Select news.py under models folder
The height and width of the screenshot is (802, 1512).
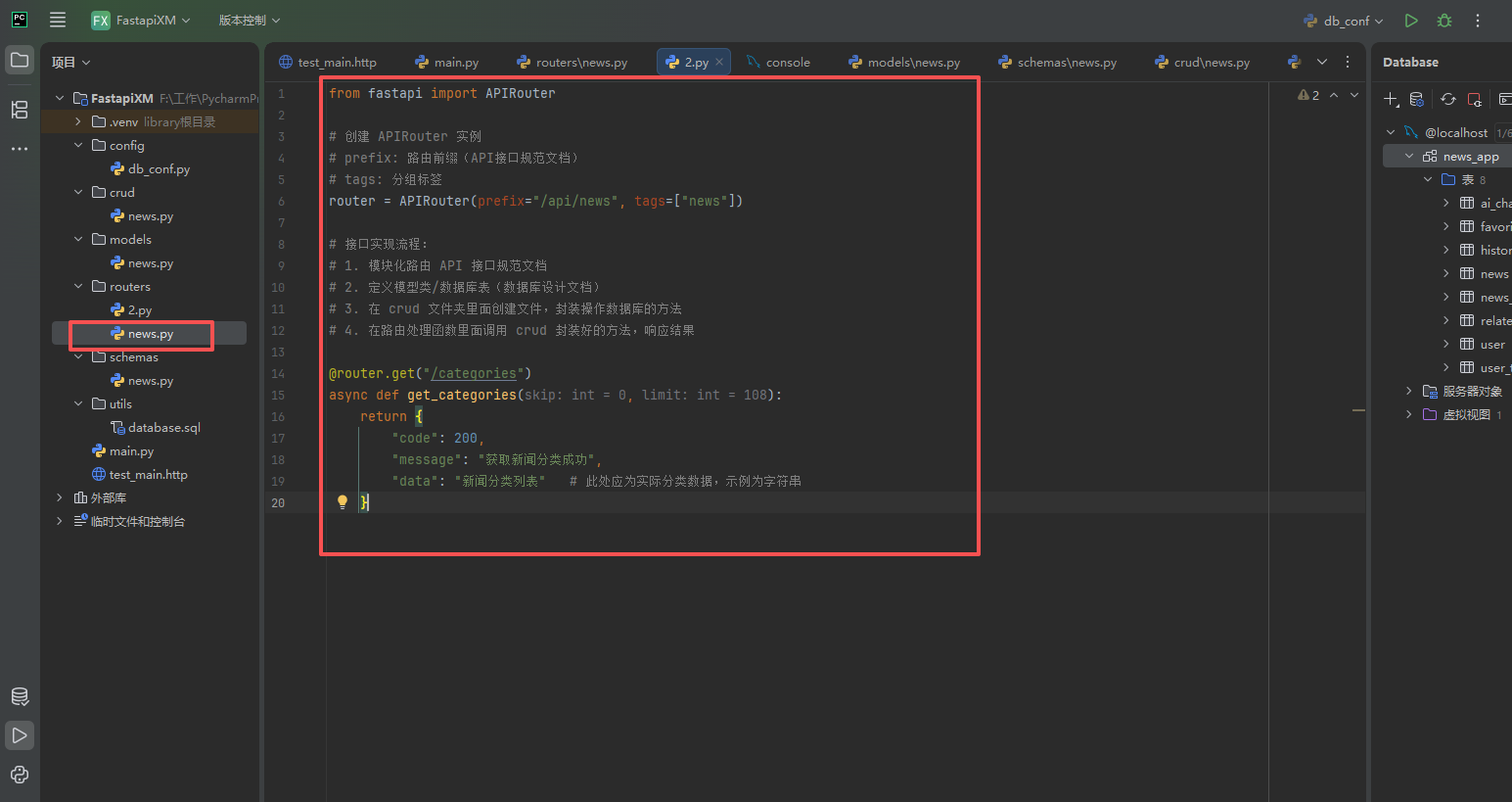(142, 262)
